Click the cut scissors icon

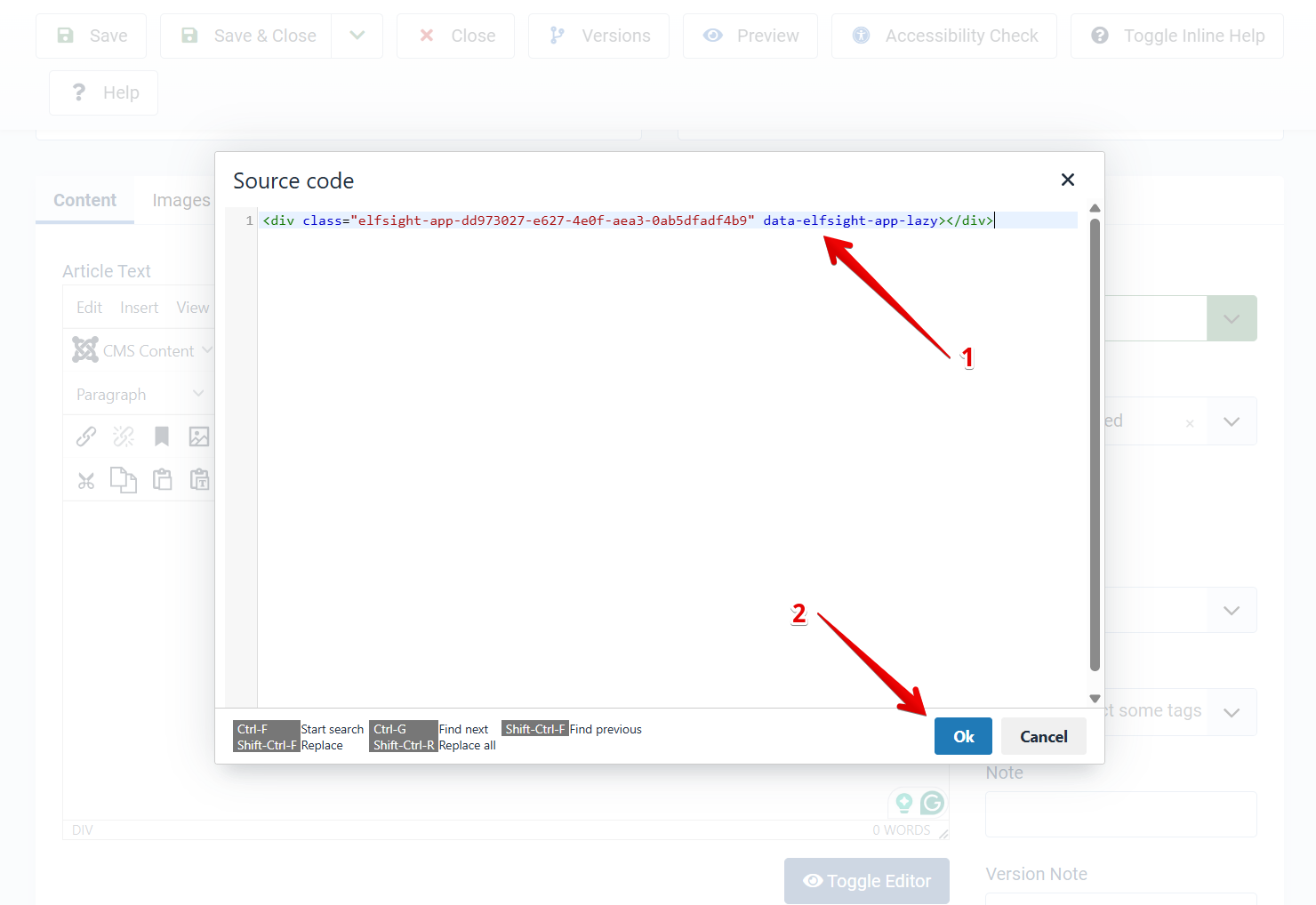pyautogui.click(x=86, y=480)
